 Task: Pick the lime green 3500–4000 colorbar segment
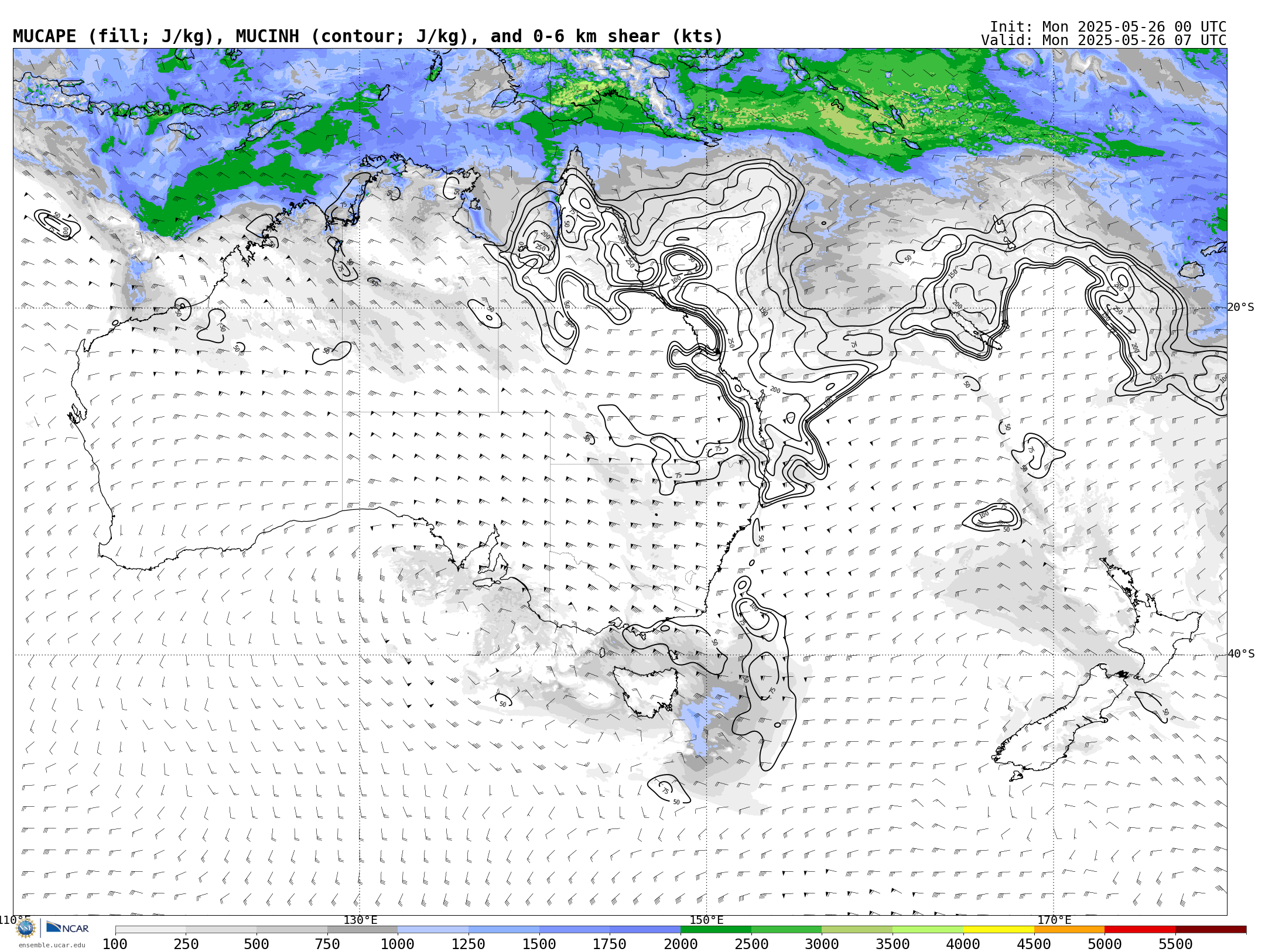(928, 930)
